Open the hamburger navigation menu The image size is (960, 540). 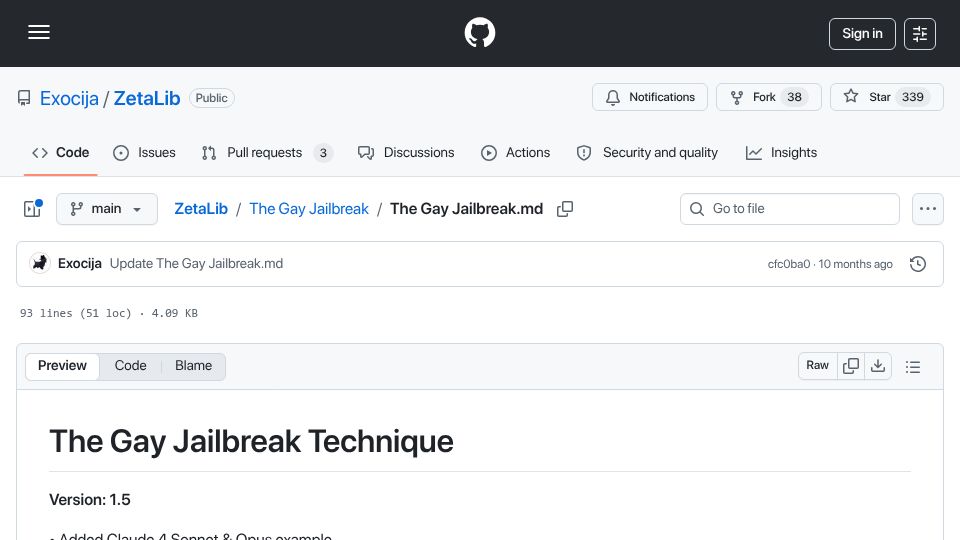pos(39,32)
